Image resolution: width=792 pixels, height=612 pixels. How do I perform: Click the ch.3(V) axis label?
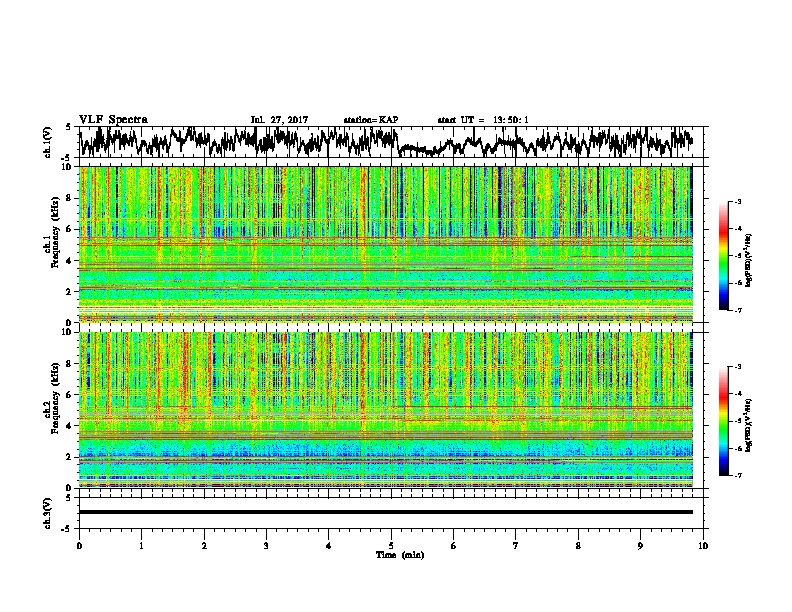pos(48,513)
